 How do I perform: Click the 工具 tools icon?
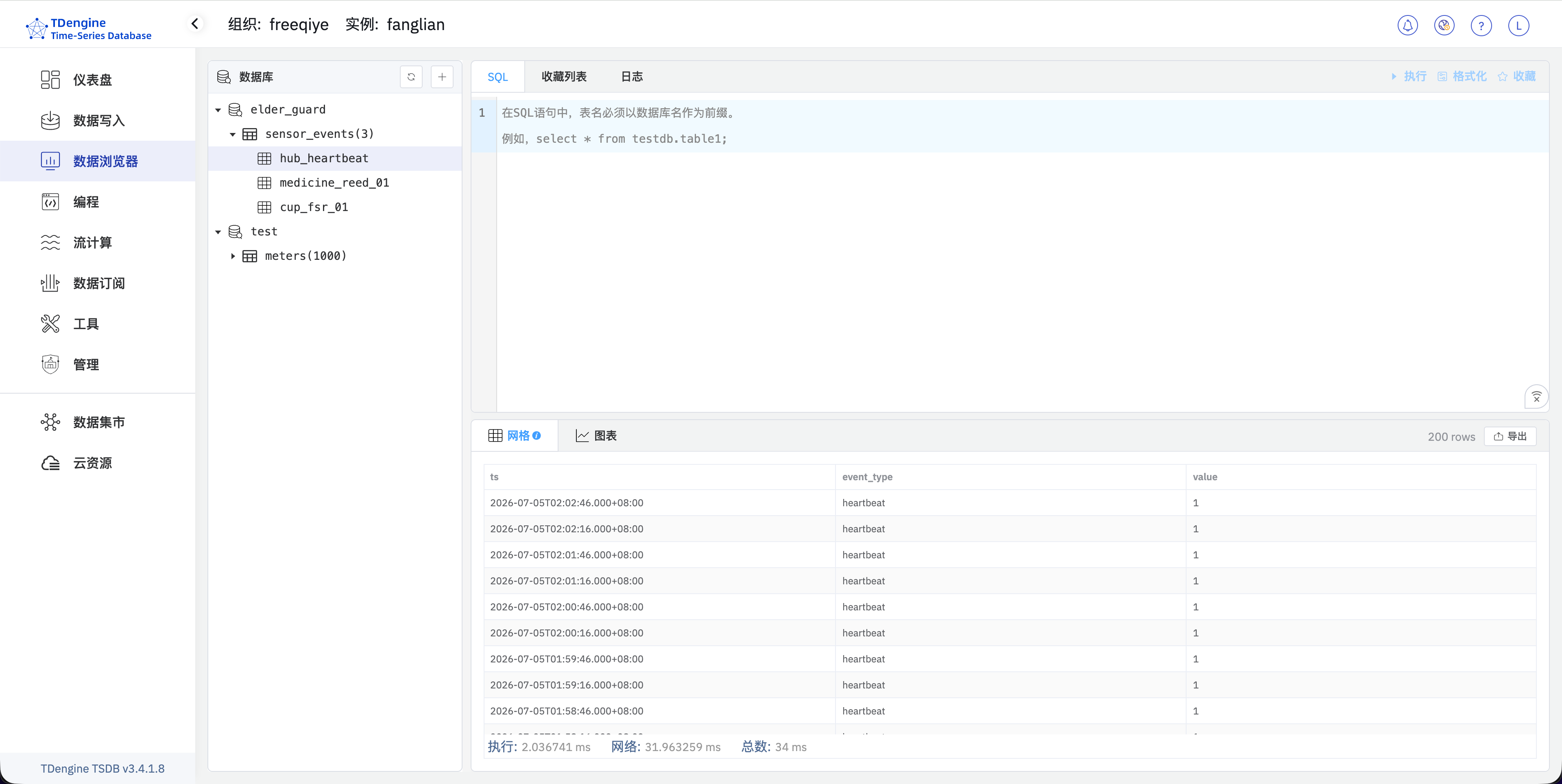pyautogui.click(x=50, y=323)
